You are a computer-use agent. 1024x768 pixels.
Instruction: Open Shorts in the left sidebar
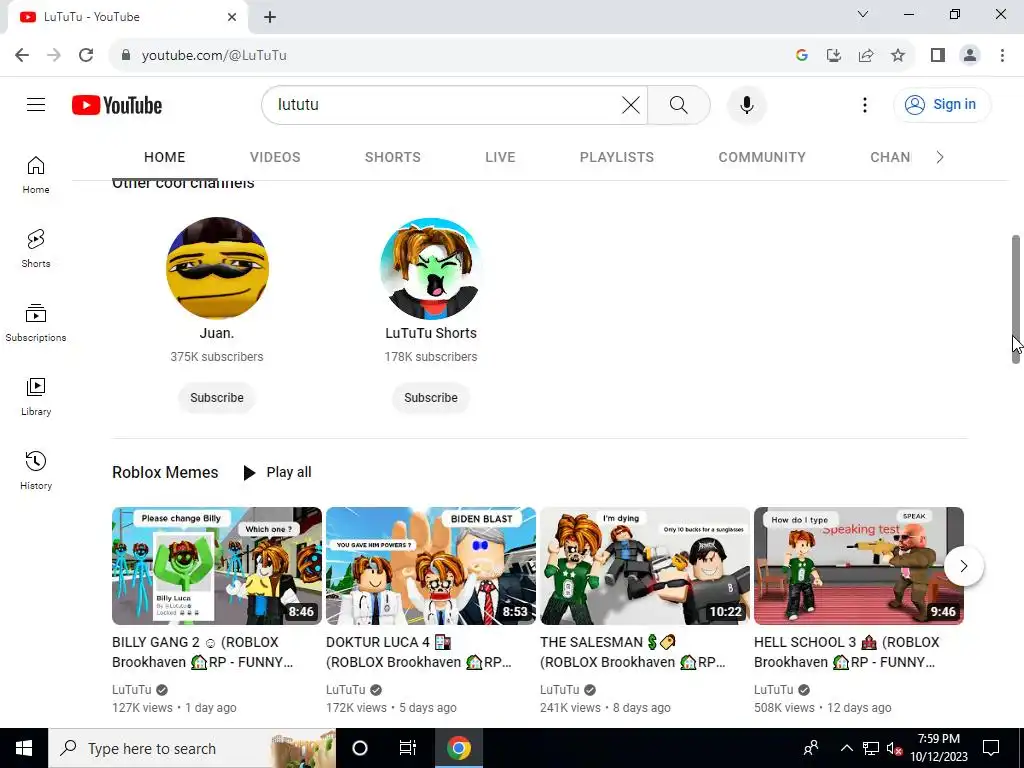[x=36, y=249]
